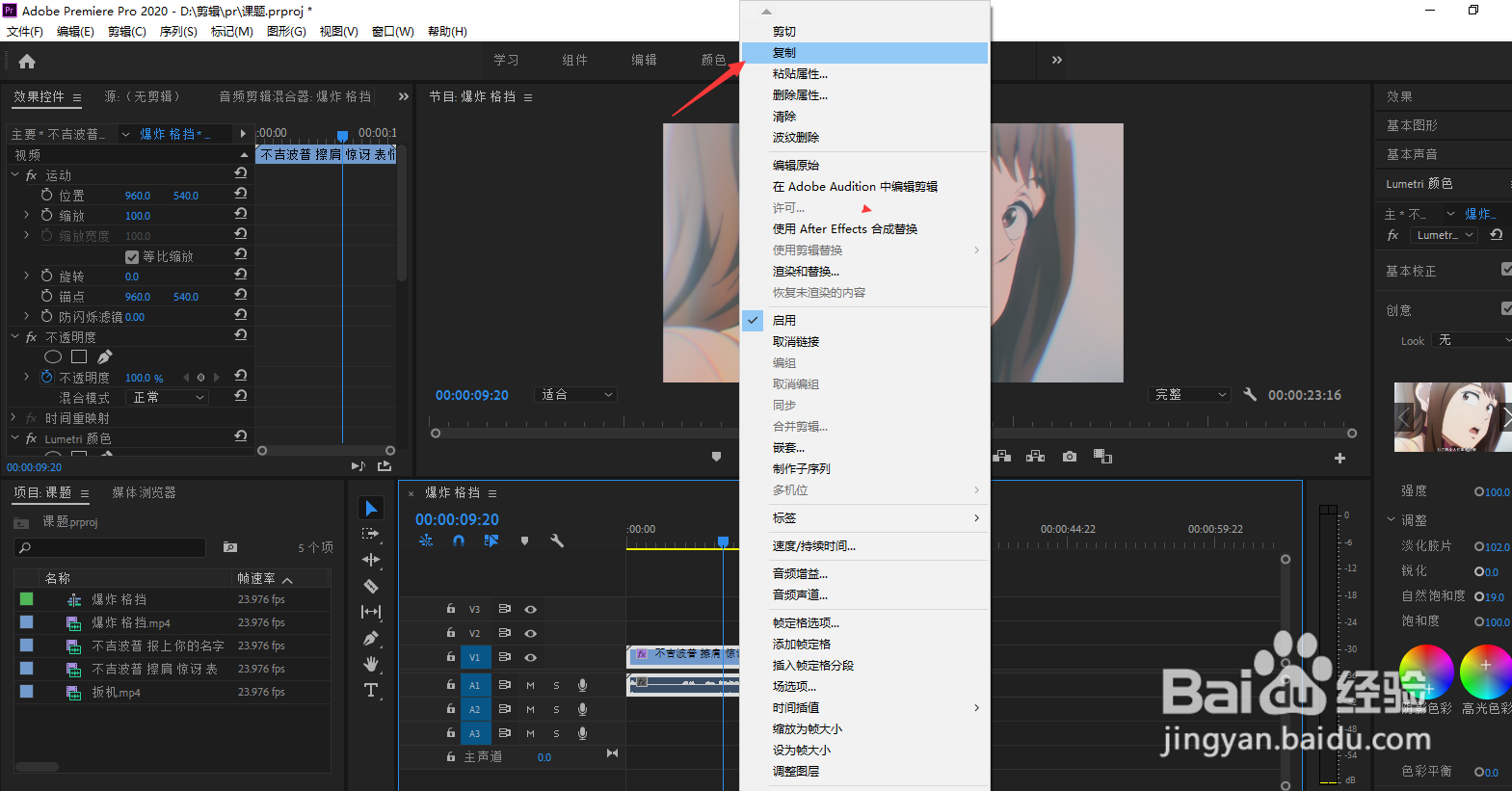Select the Pen tool in tools panel
Screen dimensions: 1512x791
point(371,638)
